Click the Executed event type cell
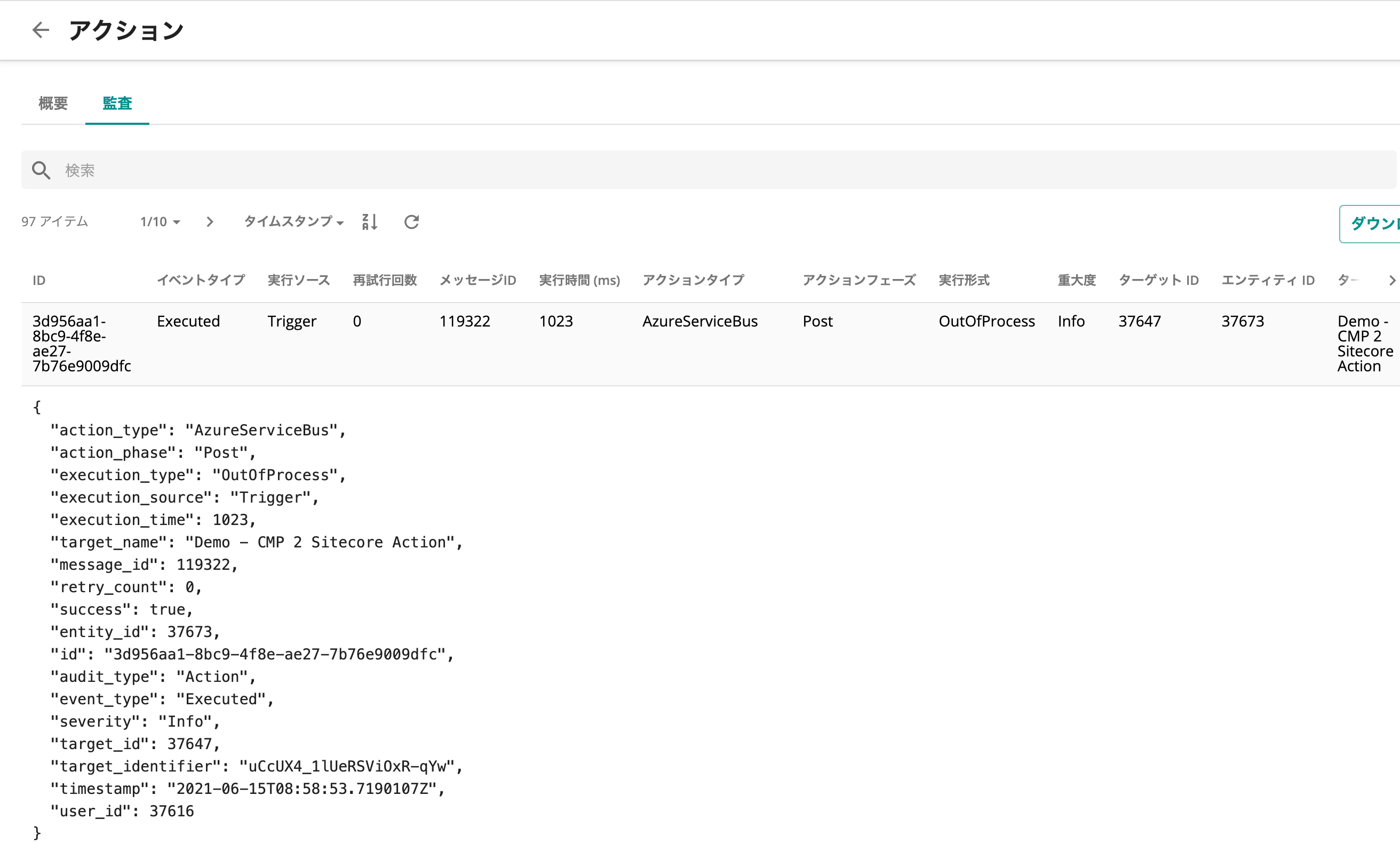Viewport: 1400px width, 843px height. (188, 321)
